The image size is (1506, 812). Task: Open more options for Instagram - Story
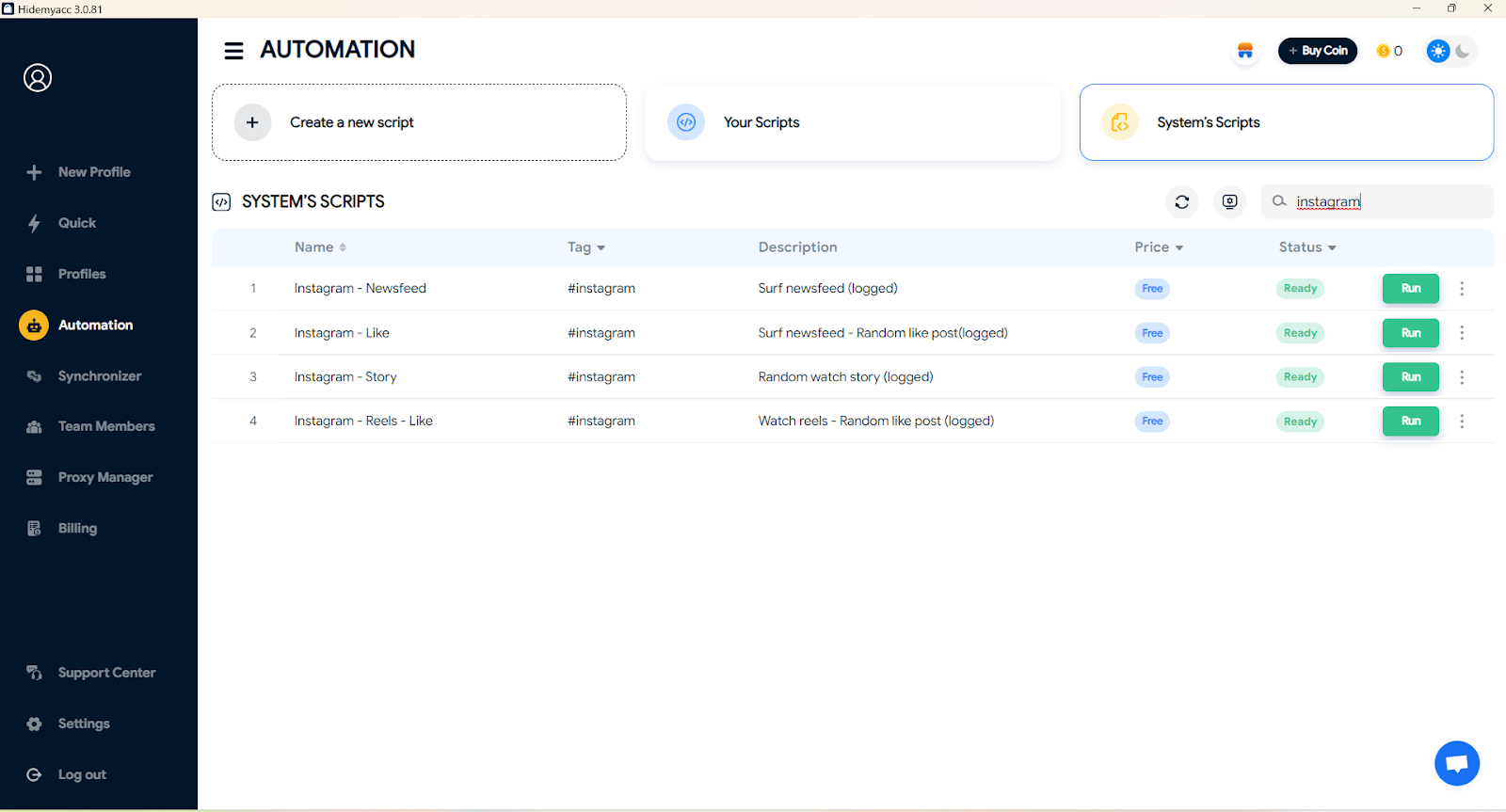[1462, 377]
